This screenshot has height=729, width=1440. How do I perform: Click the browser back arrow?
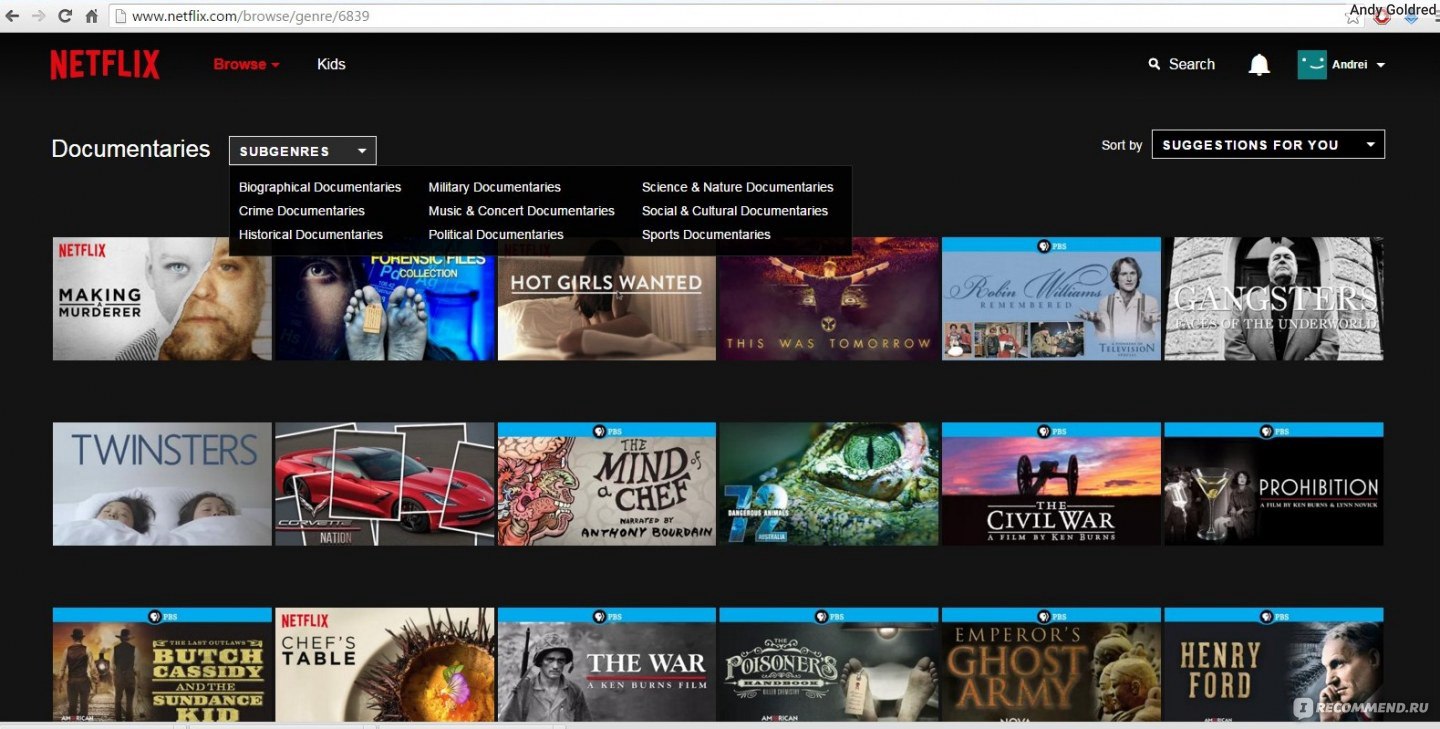point(12,16)
